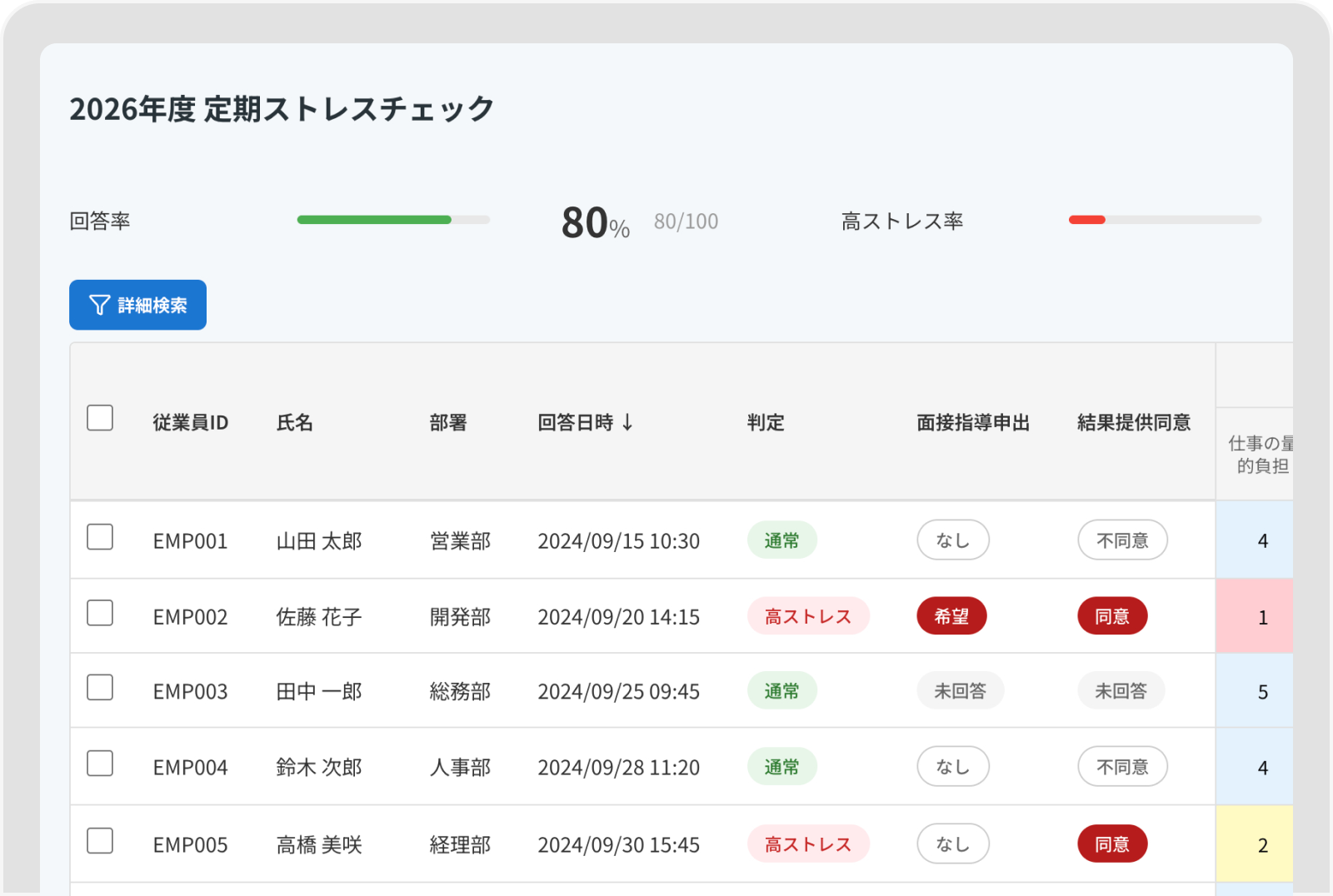
Task: Click the なし pill in EMP005 row
Action: [953, 844]
